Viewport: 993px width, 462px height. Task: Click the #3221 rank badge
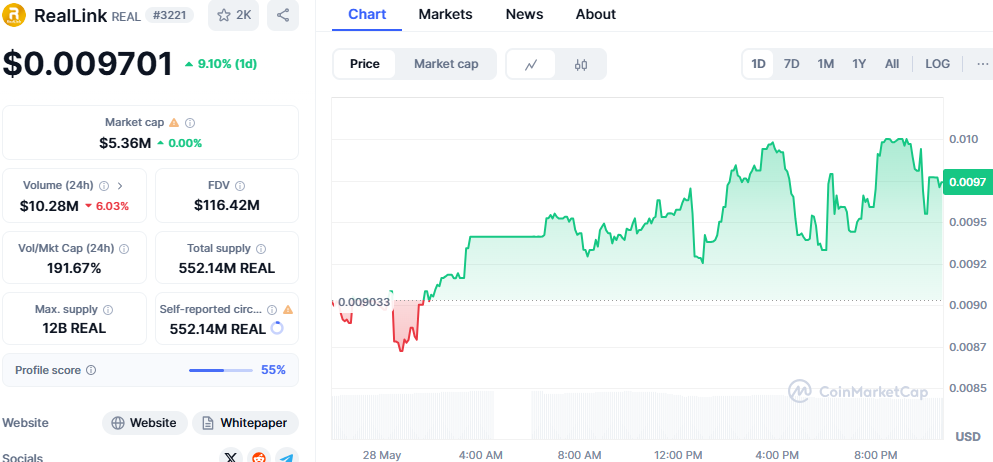(x=169, y=15)
